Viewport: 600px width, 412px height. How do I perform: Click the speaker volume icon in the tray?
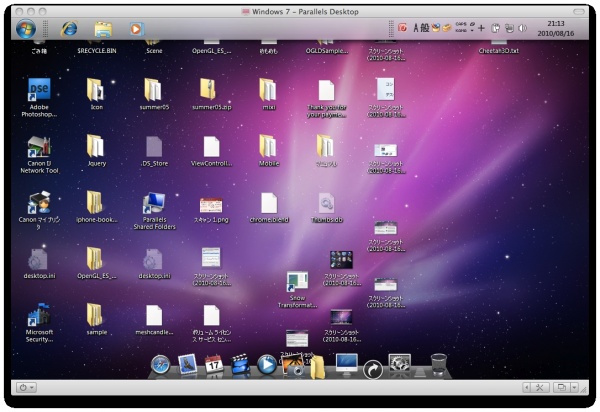pos(523,28)
